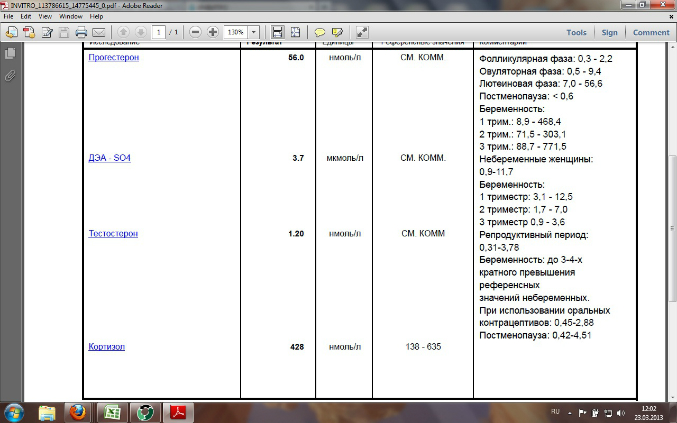Add a sticky note comment
Viewport: 677px width, 423px height.
click(x=320, y=32)
